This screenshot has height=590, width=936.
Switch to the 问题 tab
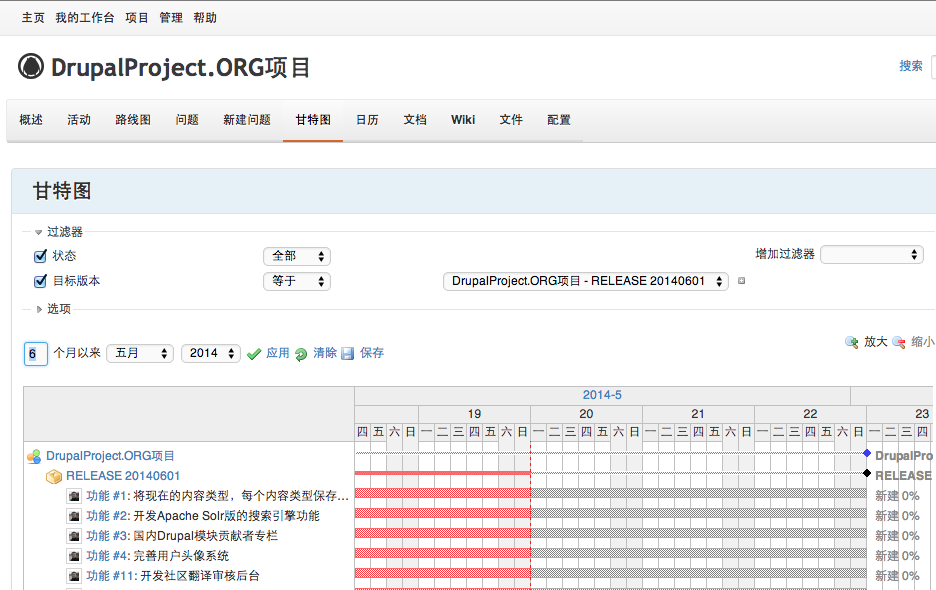(x=187, y=120)
